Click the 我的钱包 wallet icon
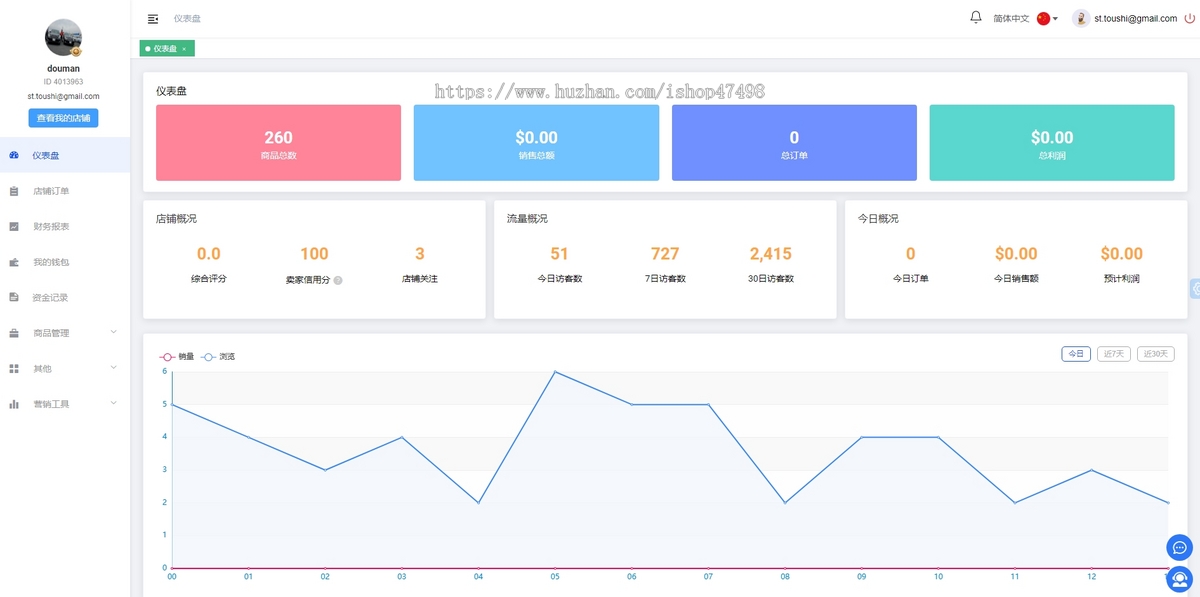 click(x=14, y=262)
